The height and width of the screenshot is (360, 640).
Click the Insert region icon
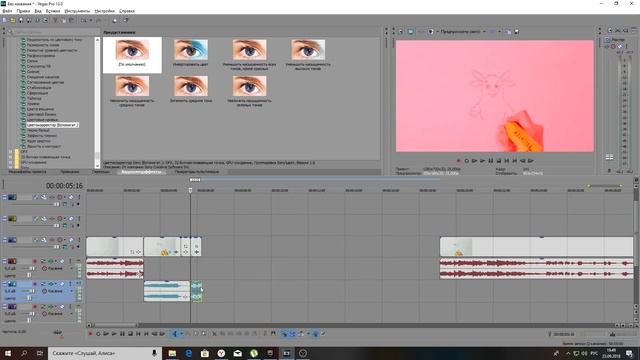coord(273,334)
